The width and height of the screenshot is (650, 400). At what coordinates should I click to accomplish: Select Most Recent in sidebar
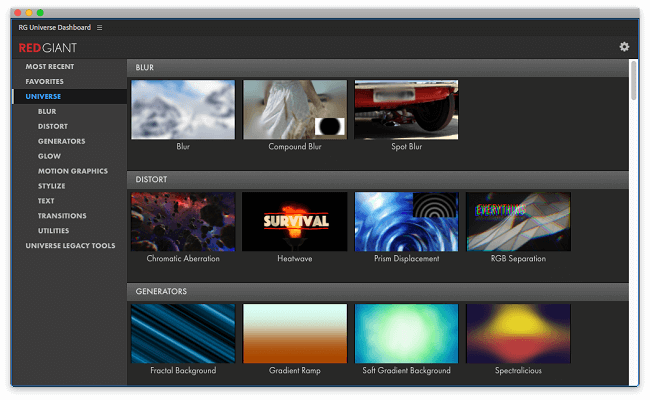[x=50, y=66]
